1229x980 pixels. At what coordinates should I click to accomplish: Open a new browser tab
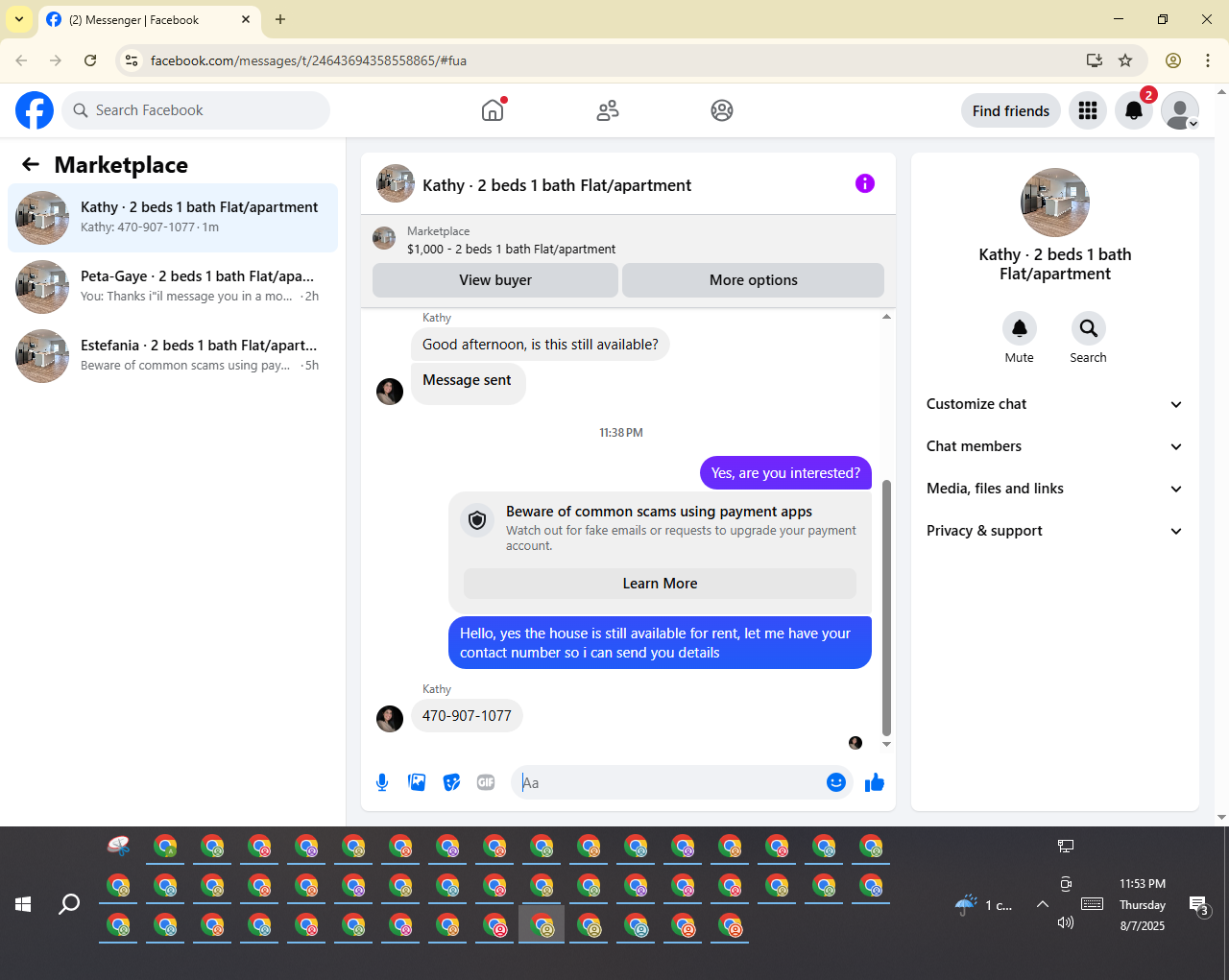click(x=280, y=19)
